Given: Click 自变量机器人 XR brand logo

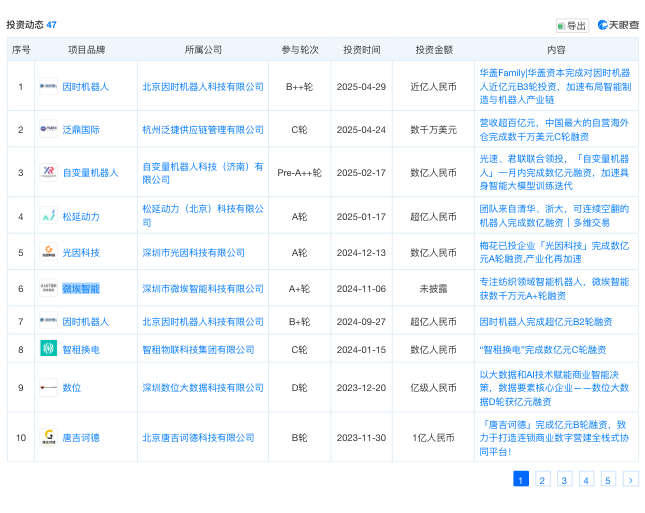Looking at the screenshot, I should [x=48, y=172].
